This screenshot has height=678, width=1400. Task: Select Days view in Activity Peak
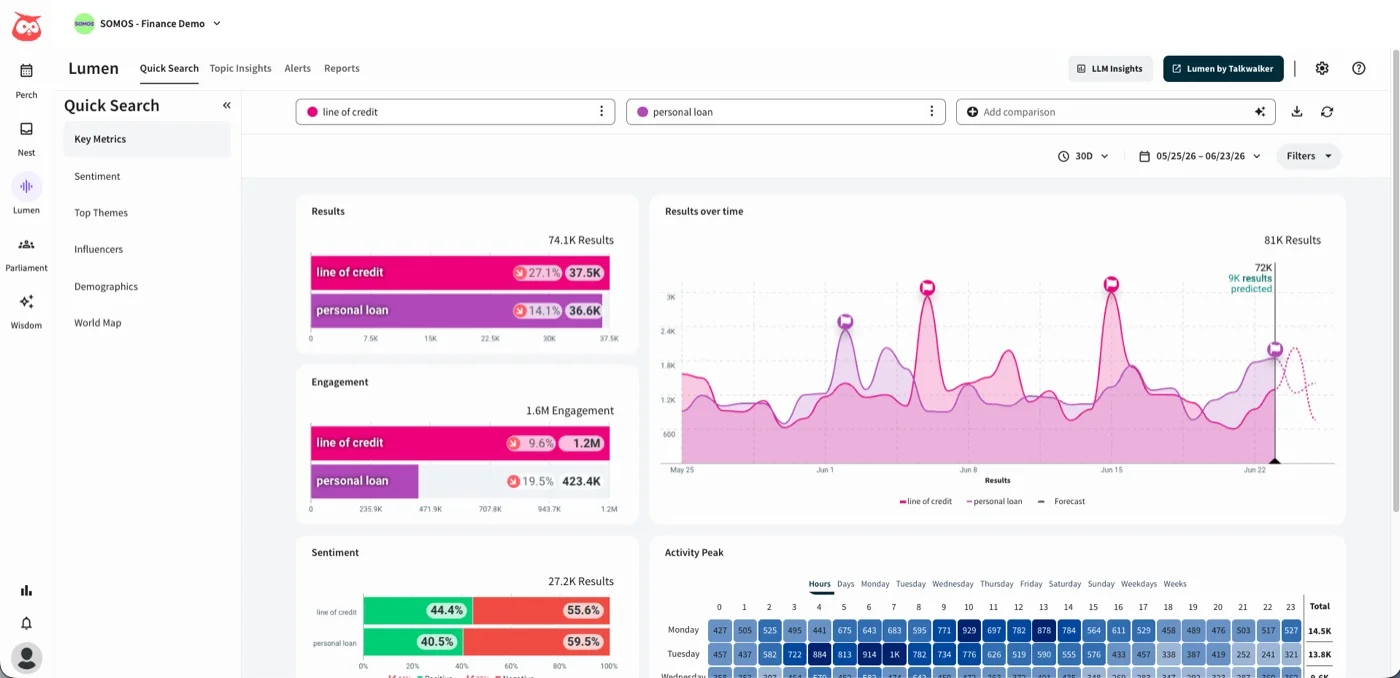[845, 584]
